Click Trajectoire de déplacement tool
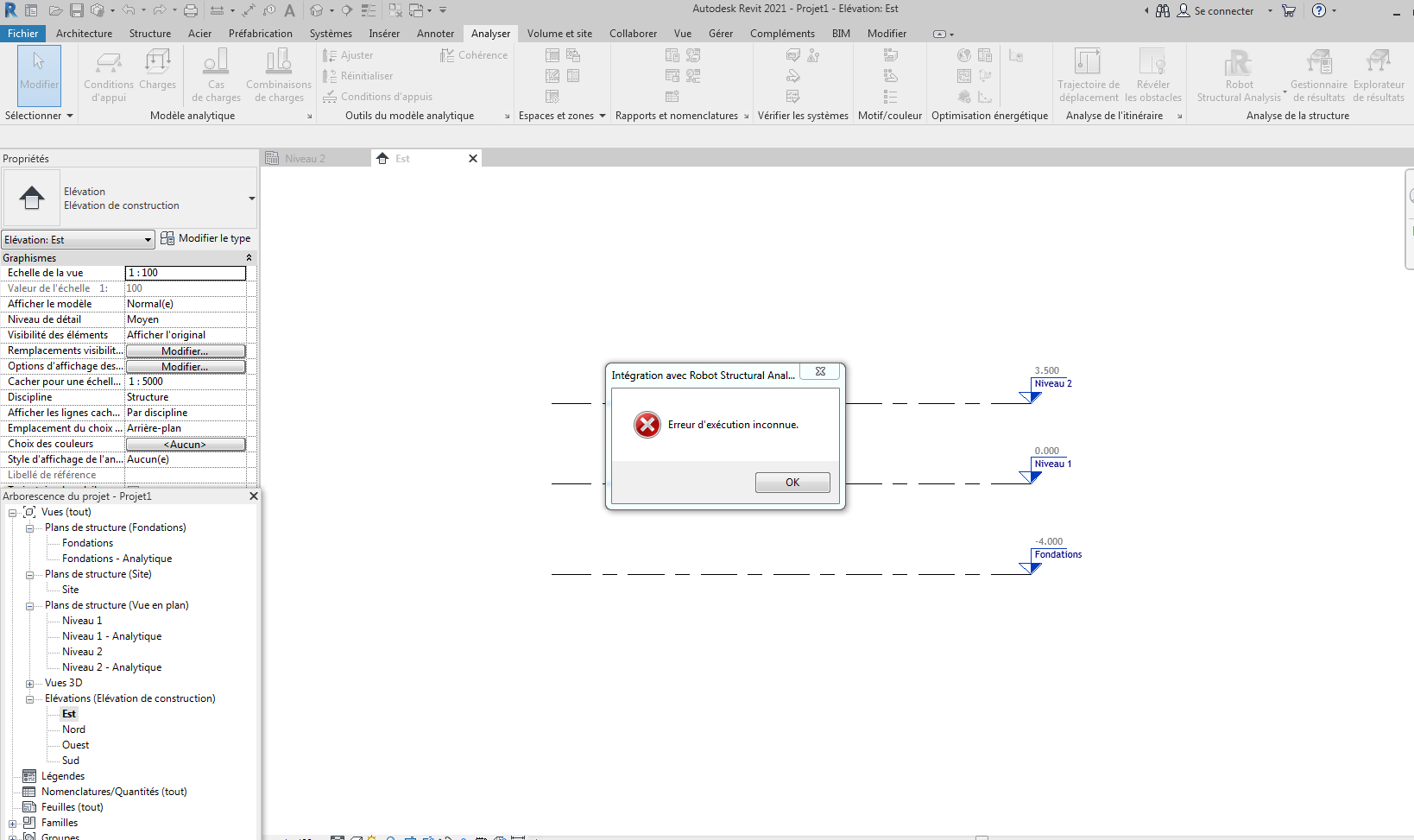Screen dimensions: 1414x840 1089,75
